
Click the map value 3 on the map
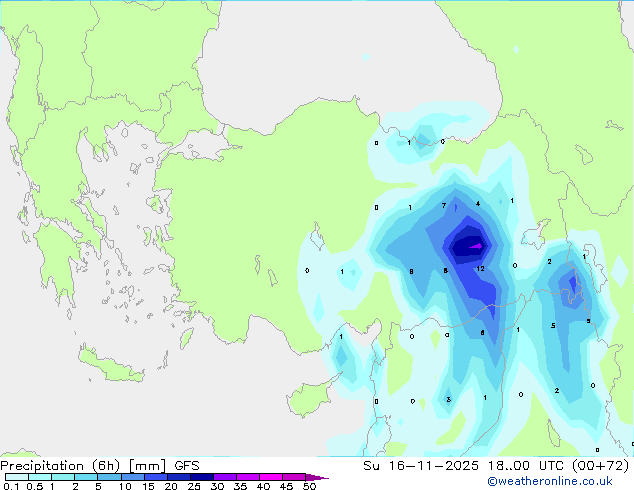448,399
